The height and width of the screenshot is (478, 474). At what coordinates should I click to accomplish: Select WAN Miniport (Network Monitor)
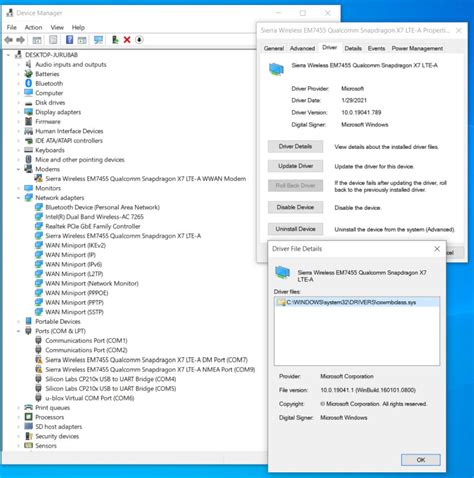click(92, 283)
